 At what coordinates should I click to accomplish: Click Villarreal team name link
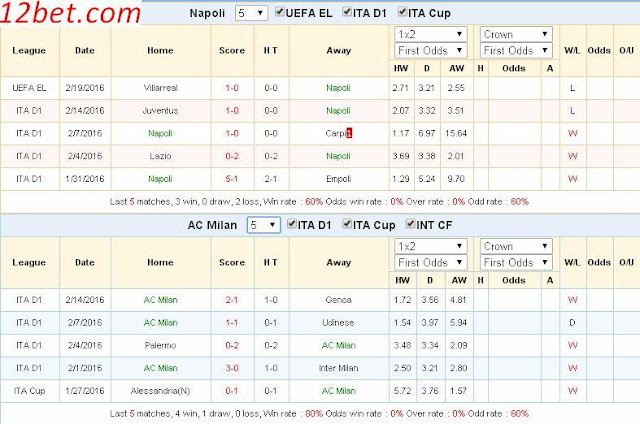point(160,88)
